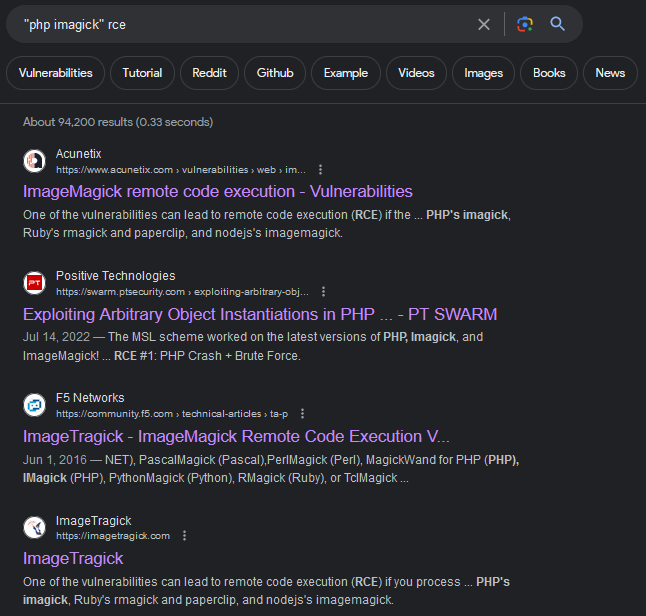Click the swarm.ptsecurity.com URL breadcrumb

[182, 292]
